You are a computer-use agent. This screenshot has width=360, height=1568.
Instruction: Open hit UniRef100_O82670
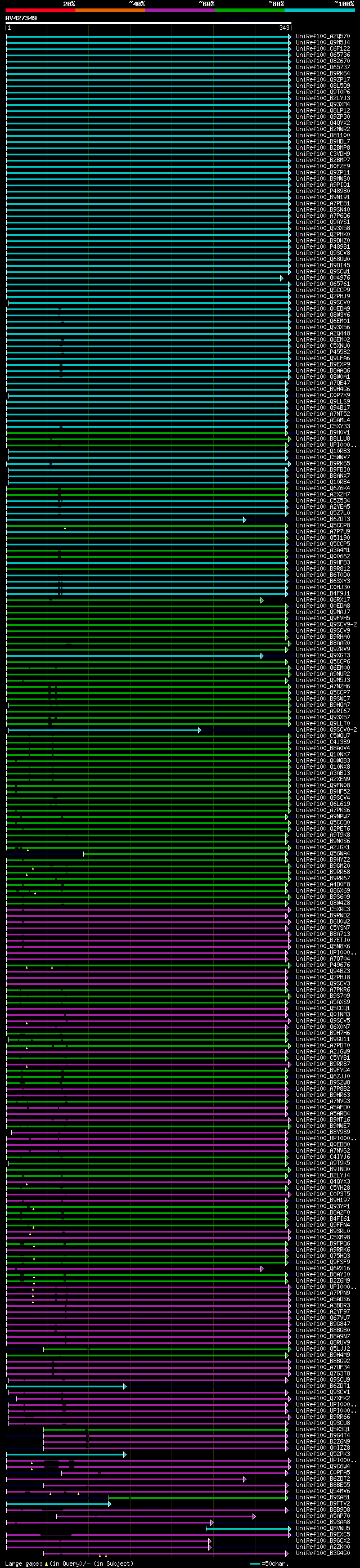322,61
